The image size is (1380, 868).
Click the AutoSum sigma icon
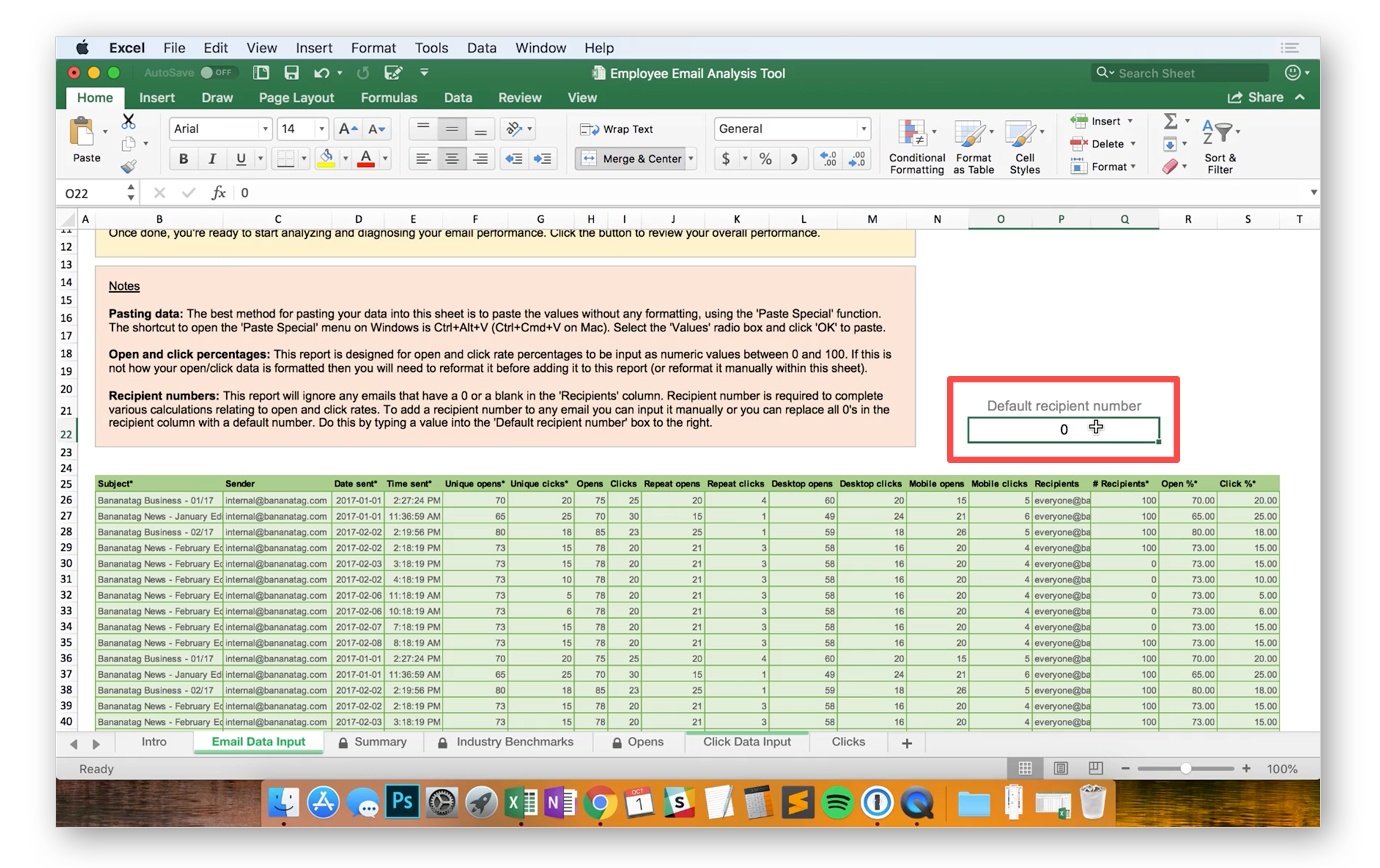point(1170,121)
